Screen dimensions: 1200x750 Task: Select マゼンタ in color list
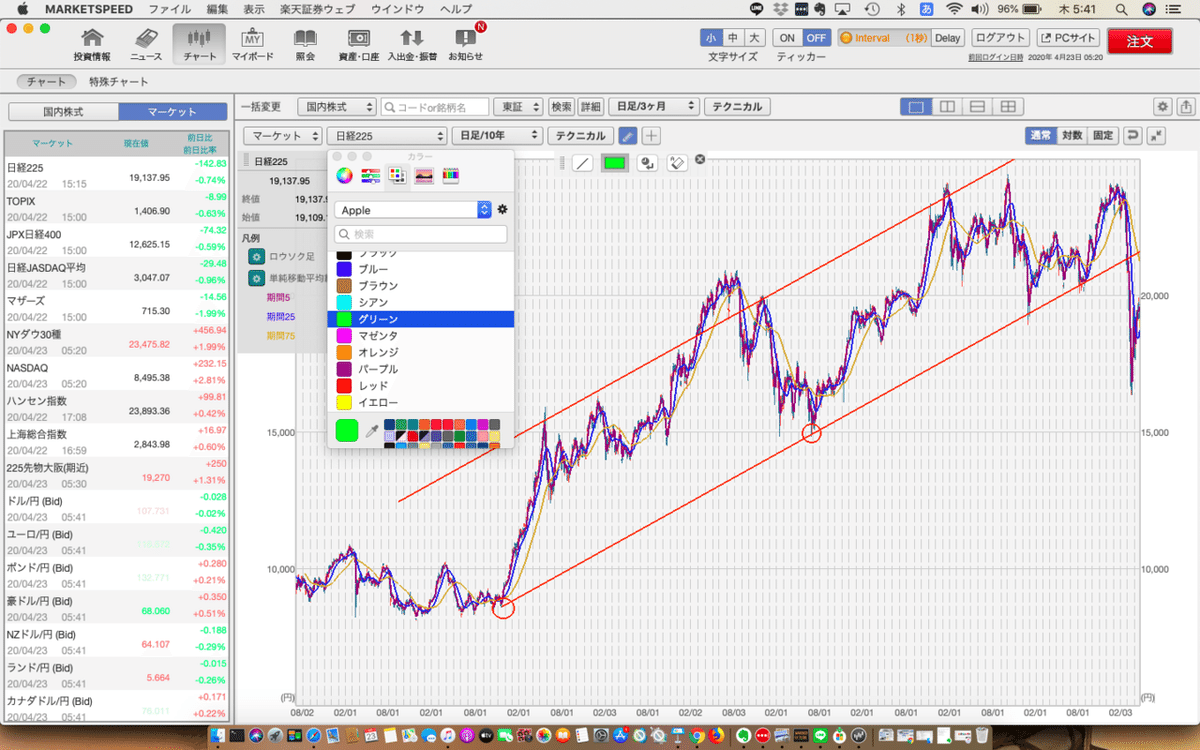tap(420, 335)
